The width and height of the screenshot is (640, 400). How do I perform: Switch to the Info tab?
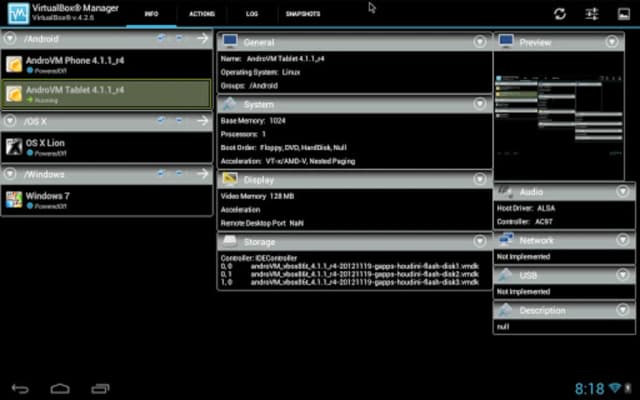click(x=151, y=14)
